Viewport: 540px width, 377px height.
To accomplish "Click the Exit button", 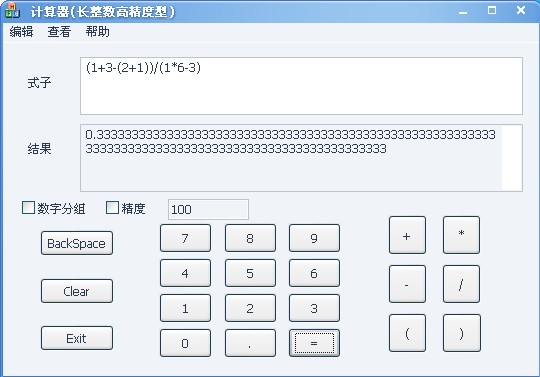I will pos(77,338).
